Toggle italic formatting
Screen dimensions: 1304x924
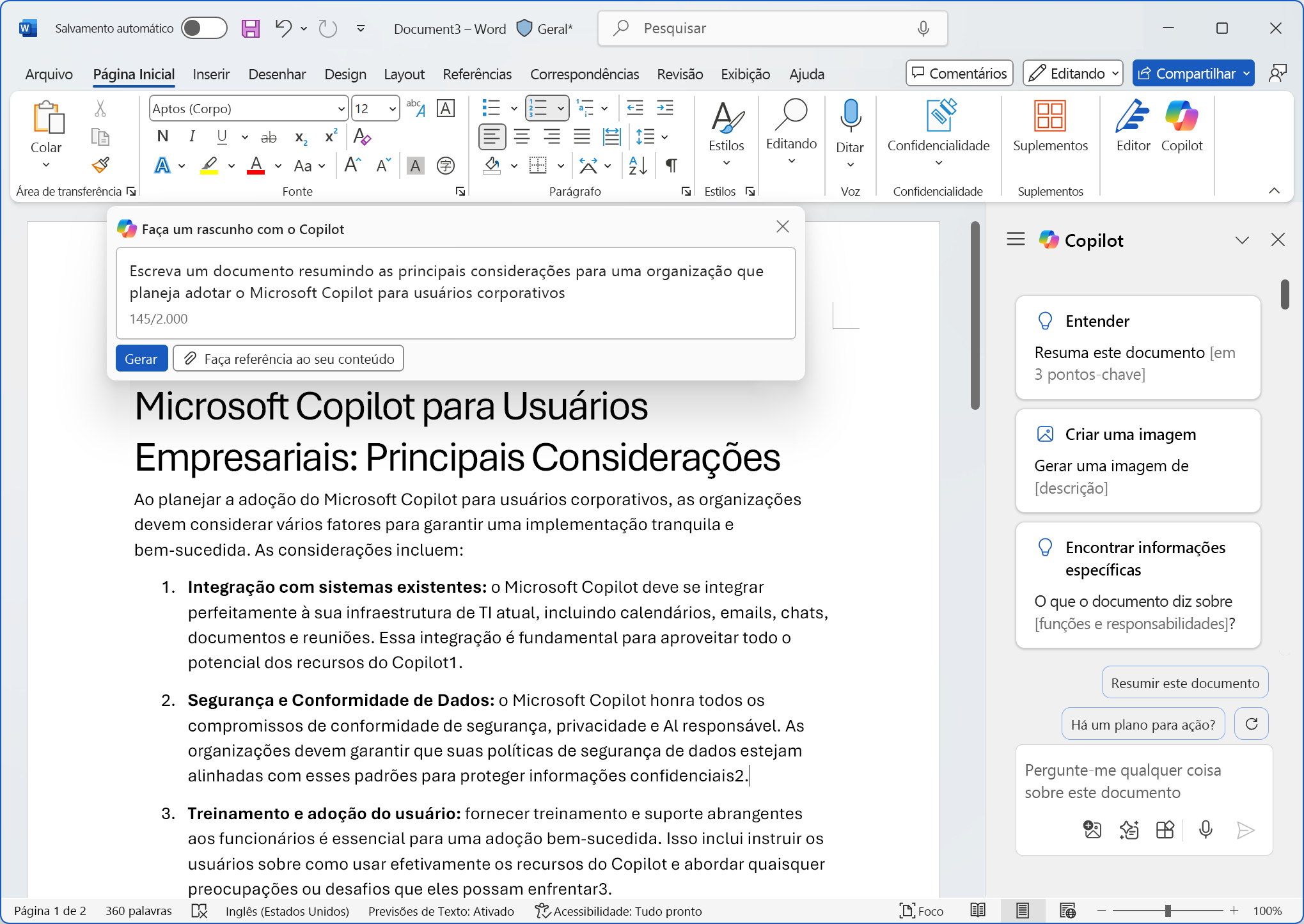pyautogui.click(x=192, y=136)
